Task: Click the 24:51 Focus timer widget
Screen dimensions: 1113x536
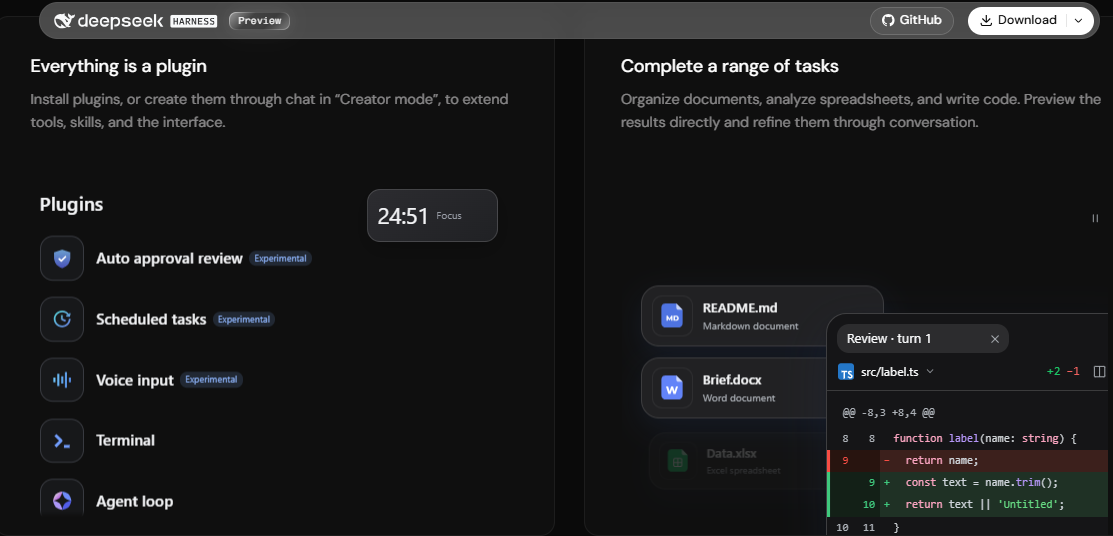Action: coord(432,216)
